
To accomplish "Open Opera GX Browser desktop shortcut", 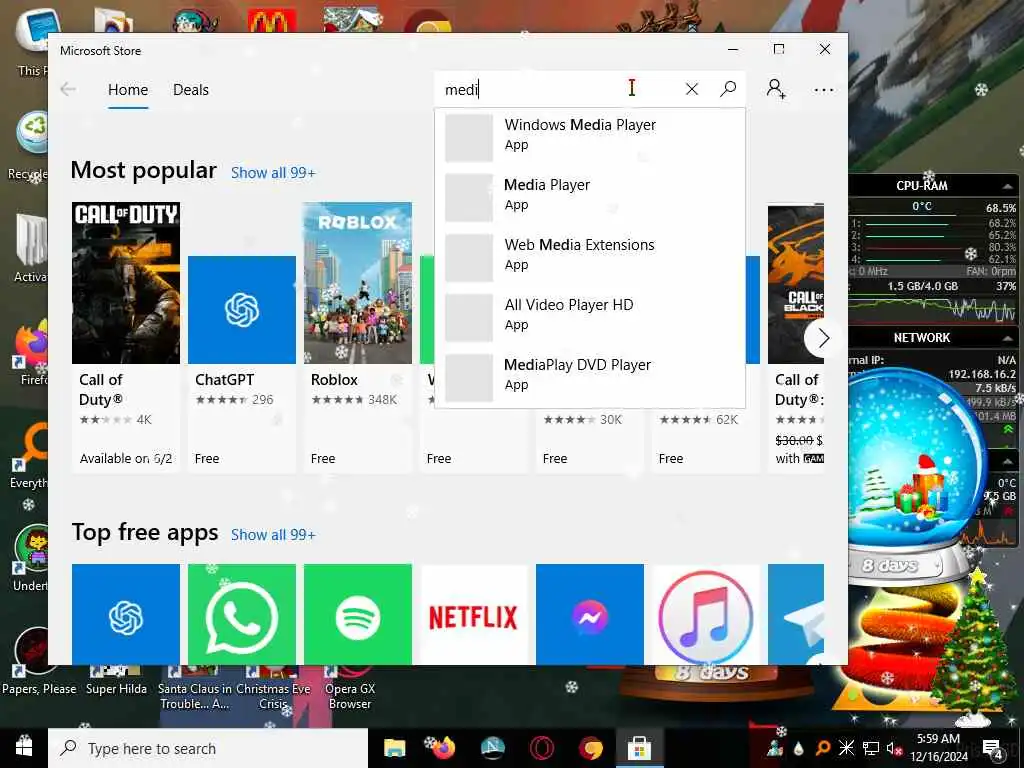I will [350, 688].
